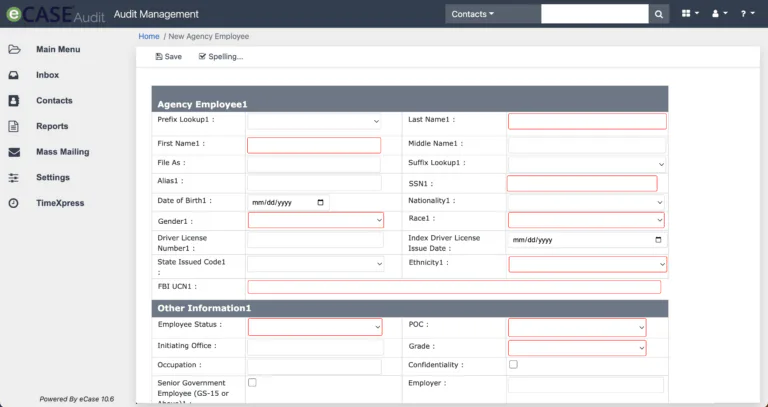Click the Other Information1 section header

pos(410,308)
